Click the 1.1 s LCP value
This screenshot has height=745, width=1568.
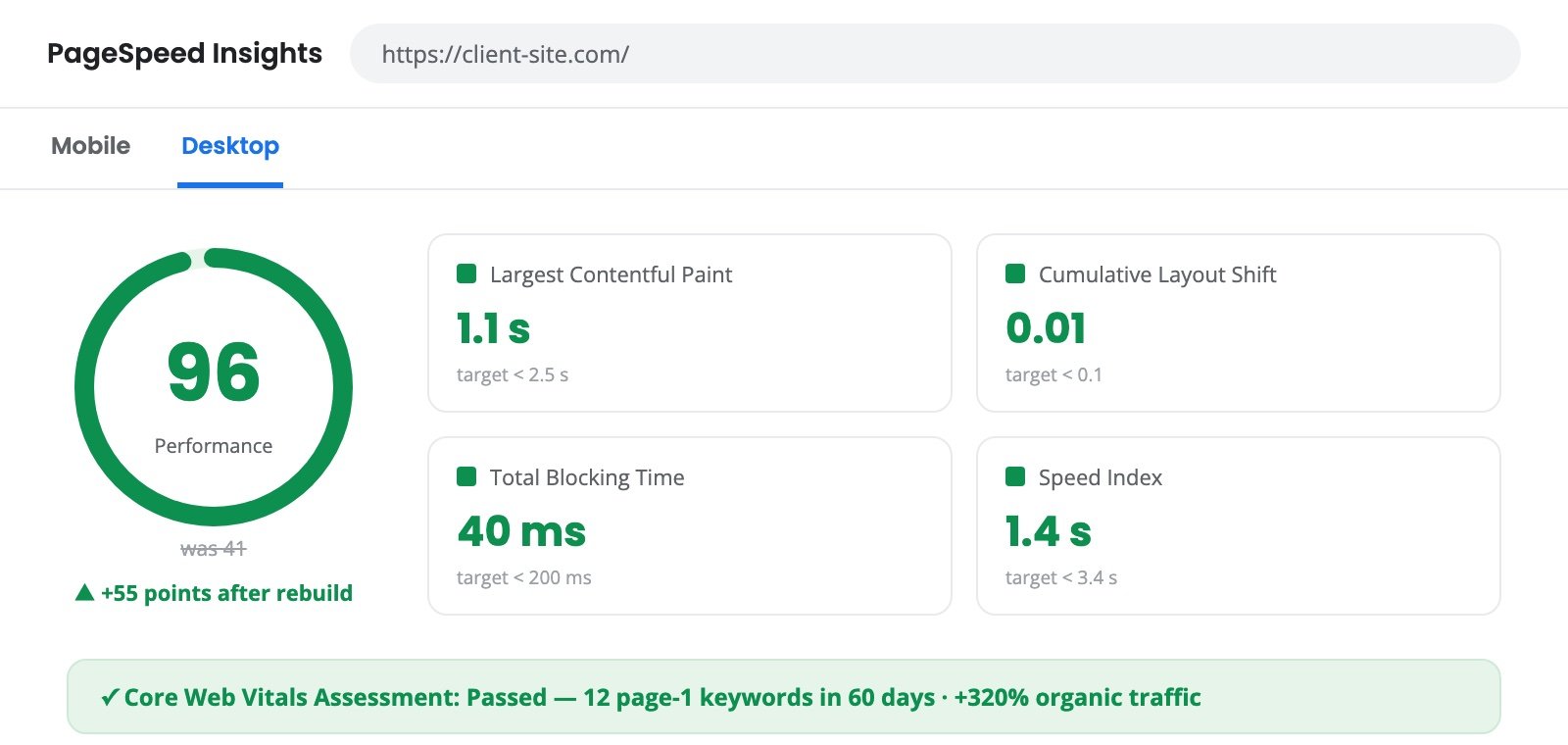point(493,328)
